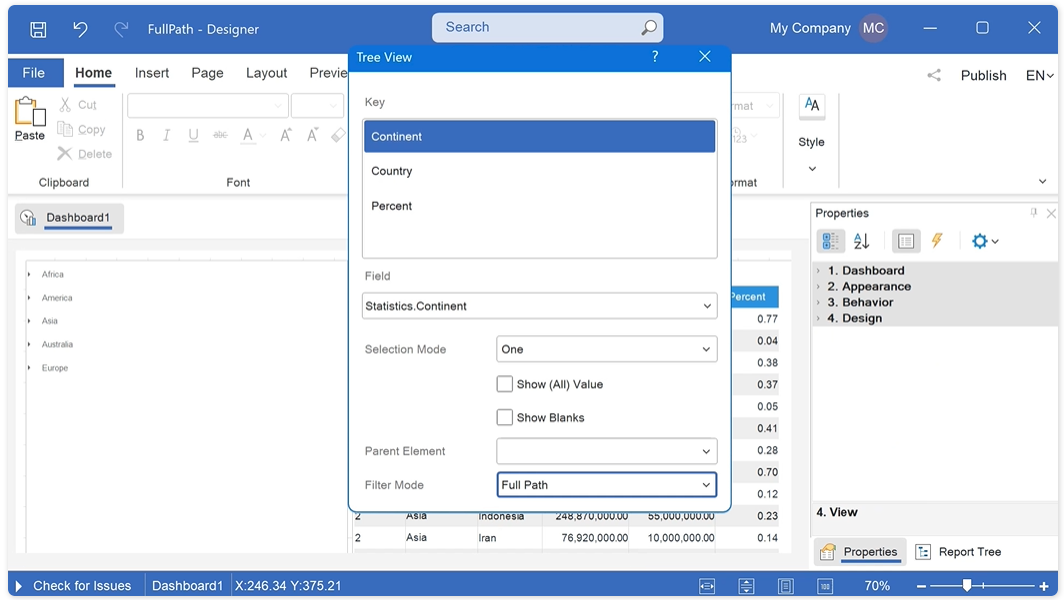Switch to the Page ribbon tab

click(x=207, y=73)
